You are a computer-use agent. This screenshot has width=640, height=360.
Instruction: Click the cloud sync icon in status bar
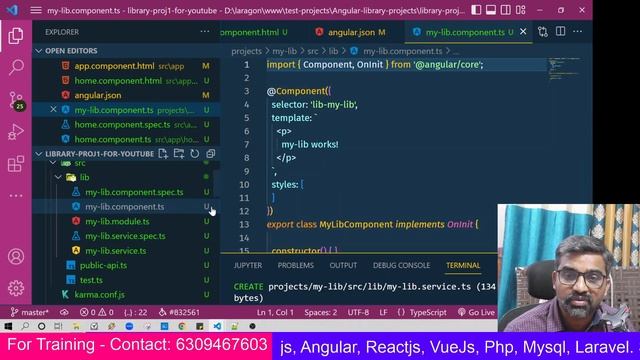[64, 313]
